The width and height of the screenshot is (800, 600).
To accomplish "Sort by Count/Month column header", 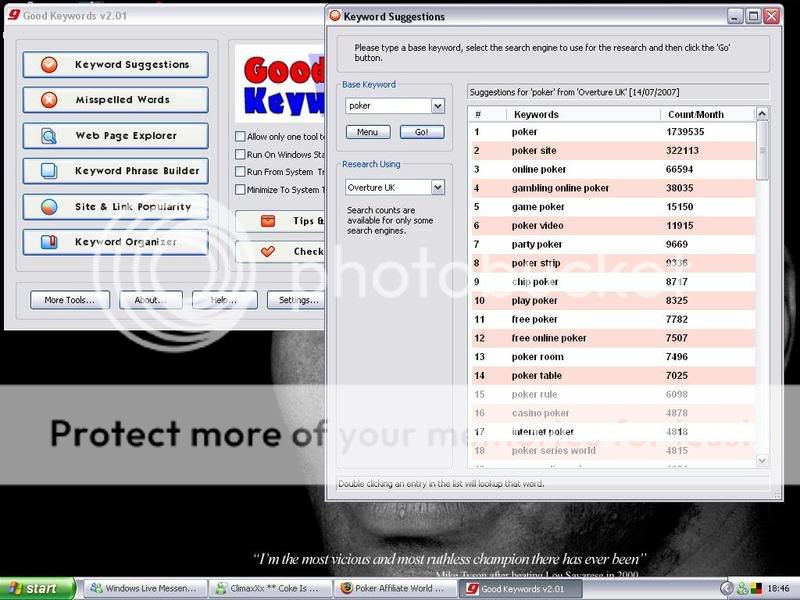I will 707,114.
